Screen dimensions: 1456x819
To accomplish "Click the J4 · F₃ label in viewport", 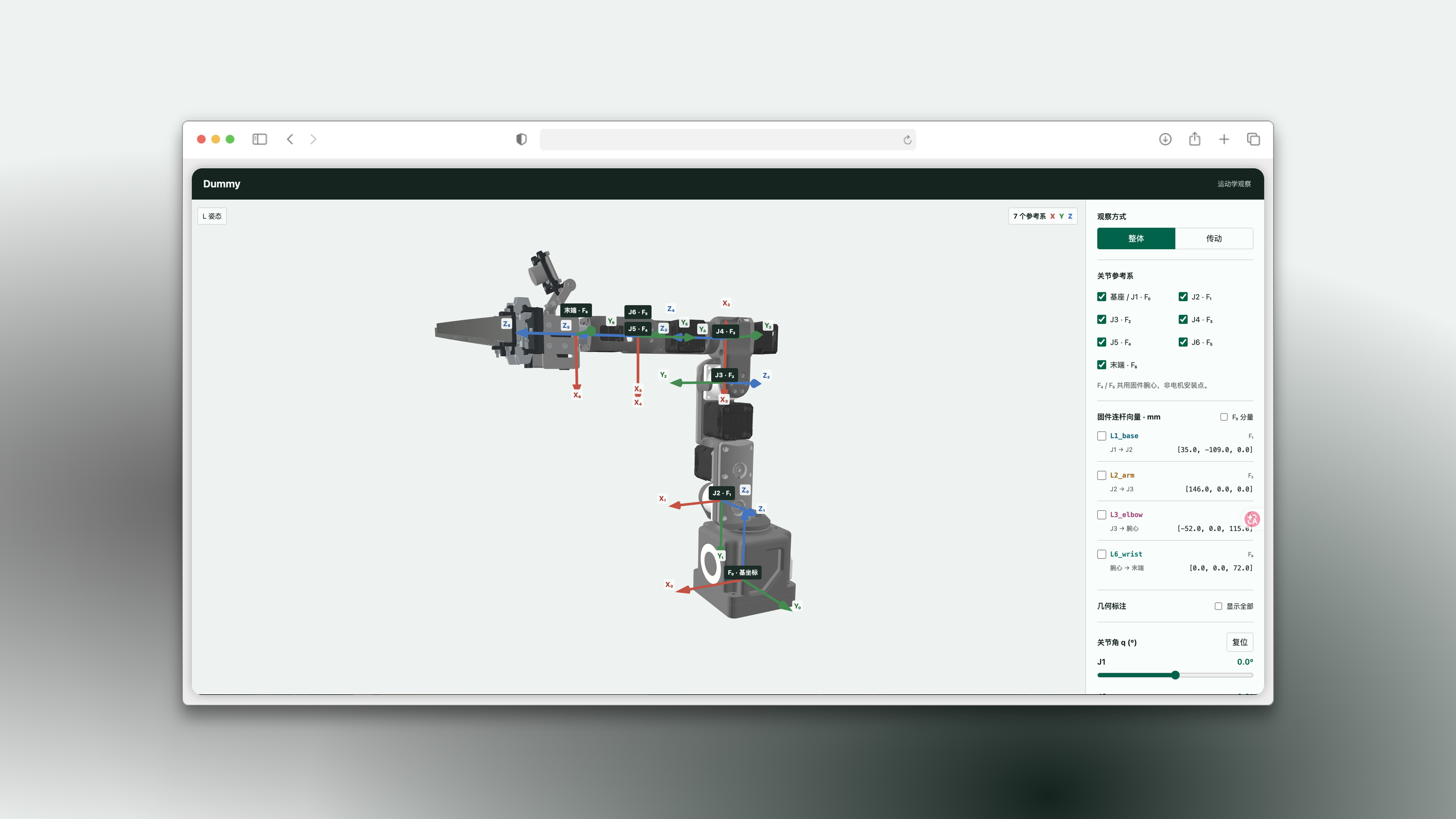I will pos(725,331).
